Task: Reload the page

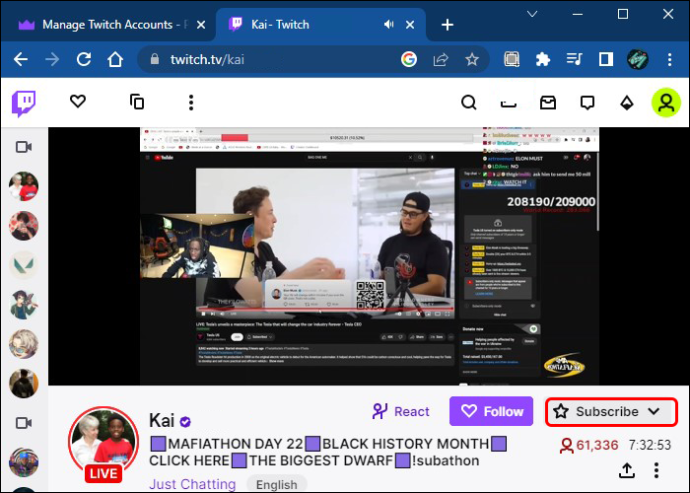Action: point(84,59)
